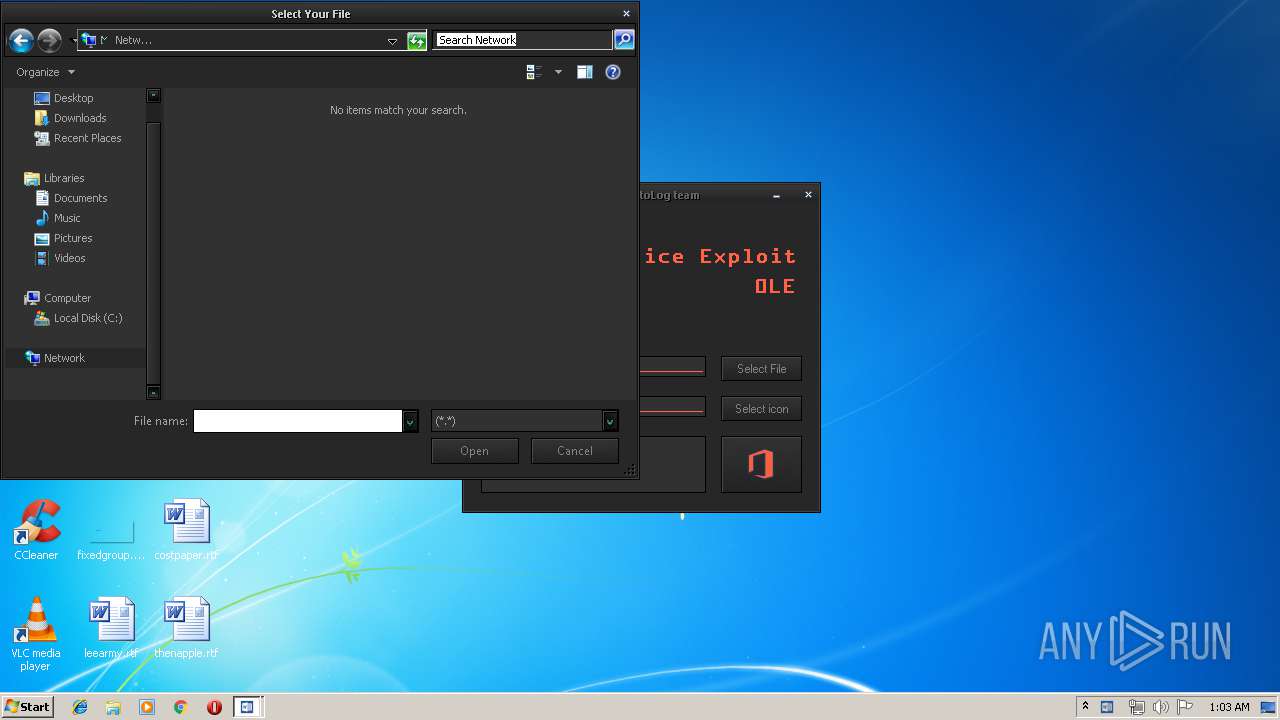Cancel the file dialog
Screen dimensions: 1280x720
(x=575, y=451)
